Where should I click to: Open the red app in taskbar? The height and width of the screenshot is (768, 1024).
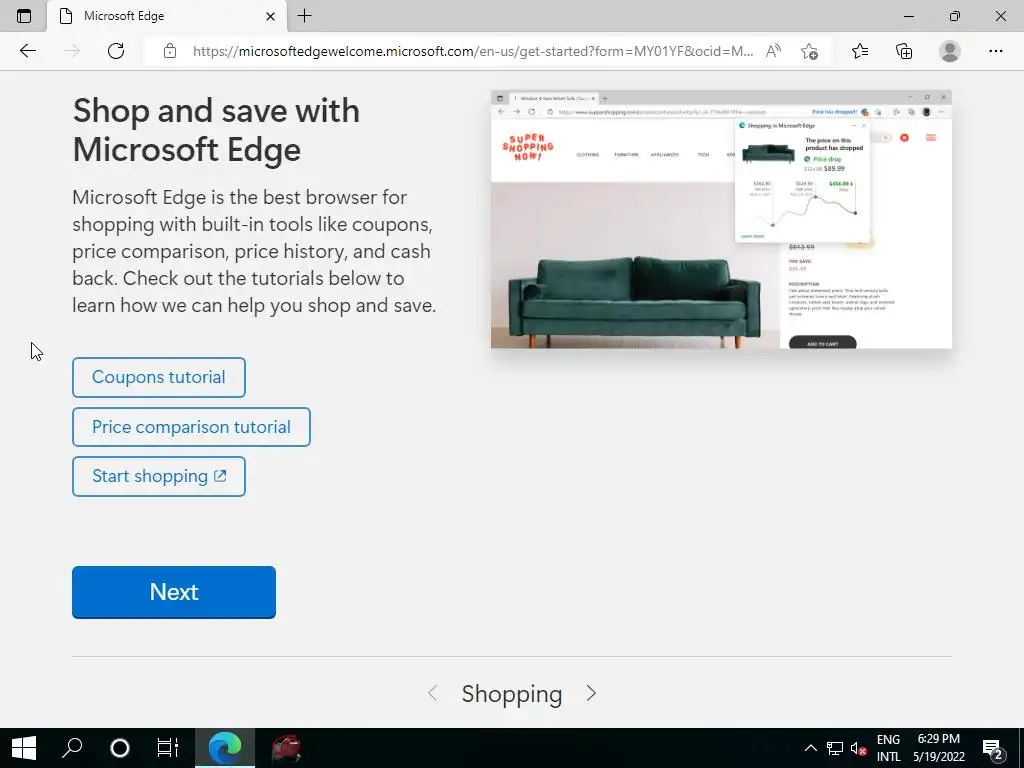286,748
